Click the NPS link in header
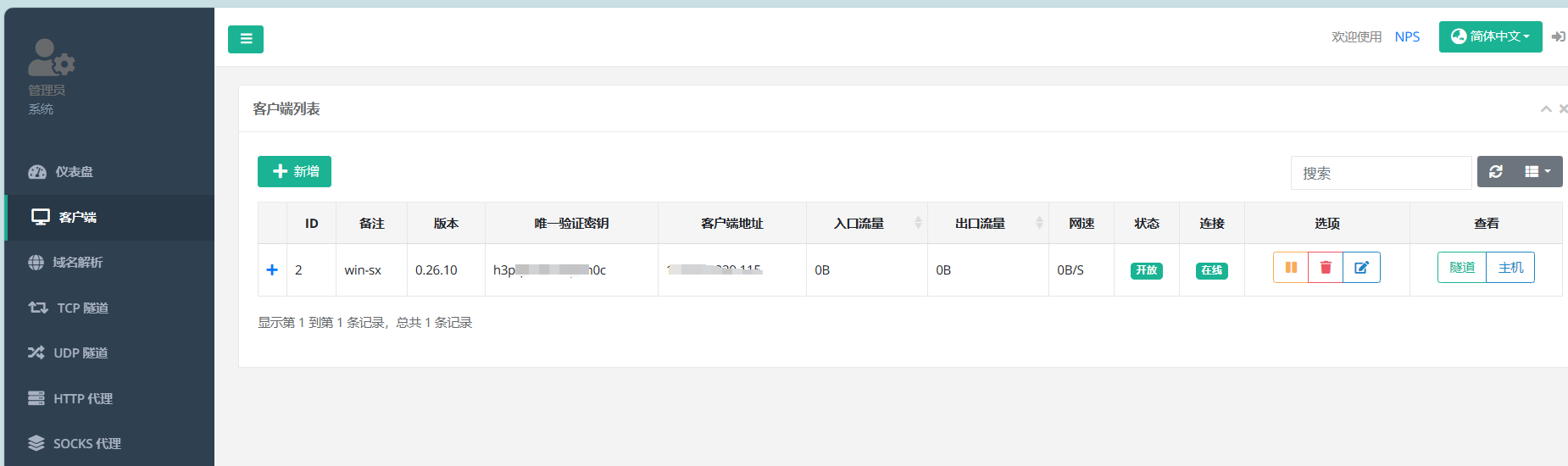Screen dimensions: 1568x466 1407,37
